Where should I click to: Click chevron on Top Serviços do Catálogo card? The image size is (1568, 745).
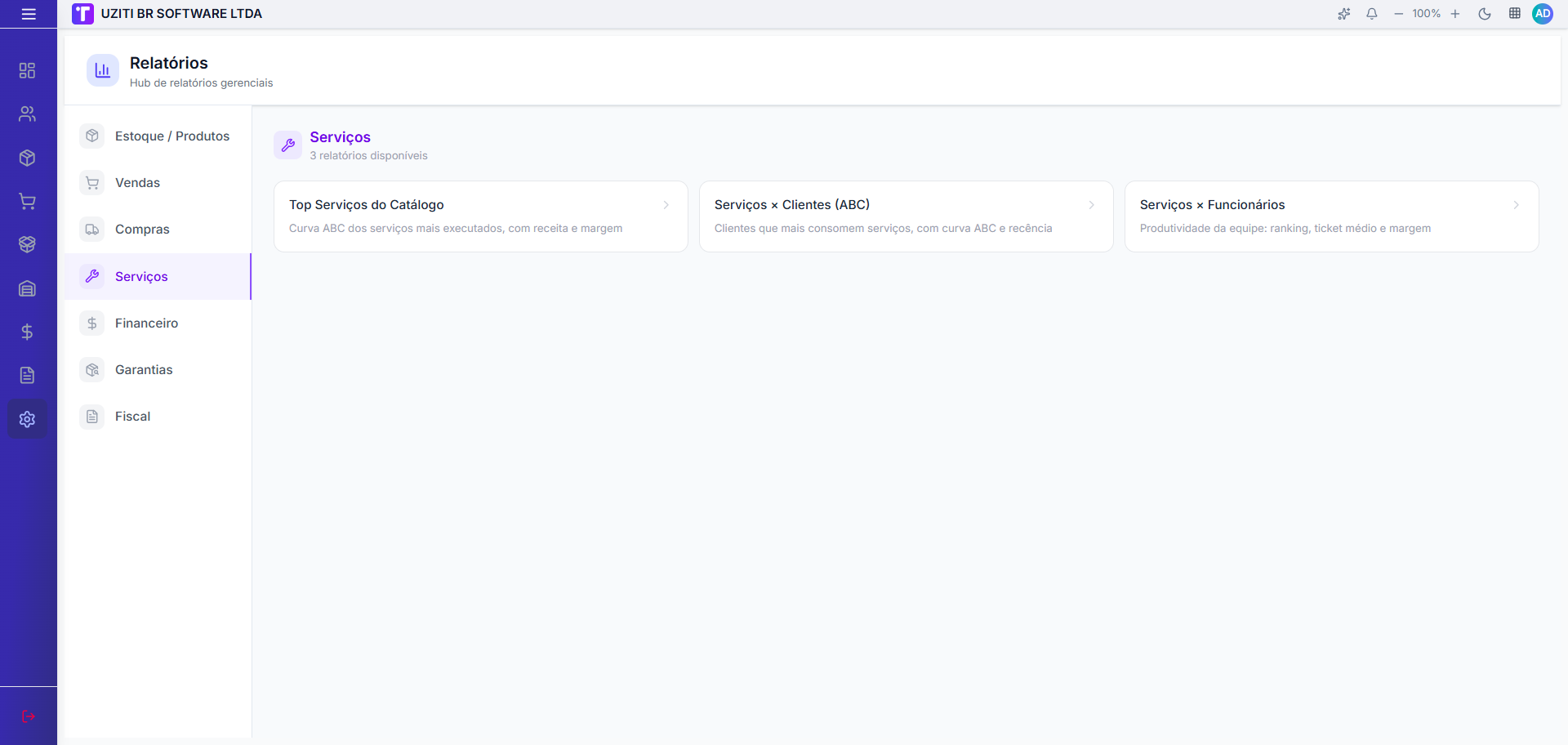coord(666,205)
